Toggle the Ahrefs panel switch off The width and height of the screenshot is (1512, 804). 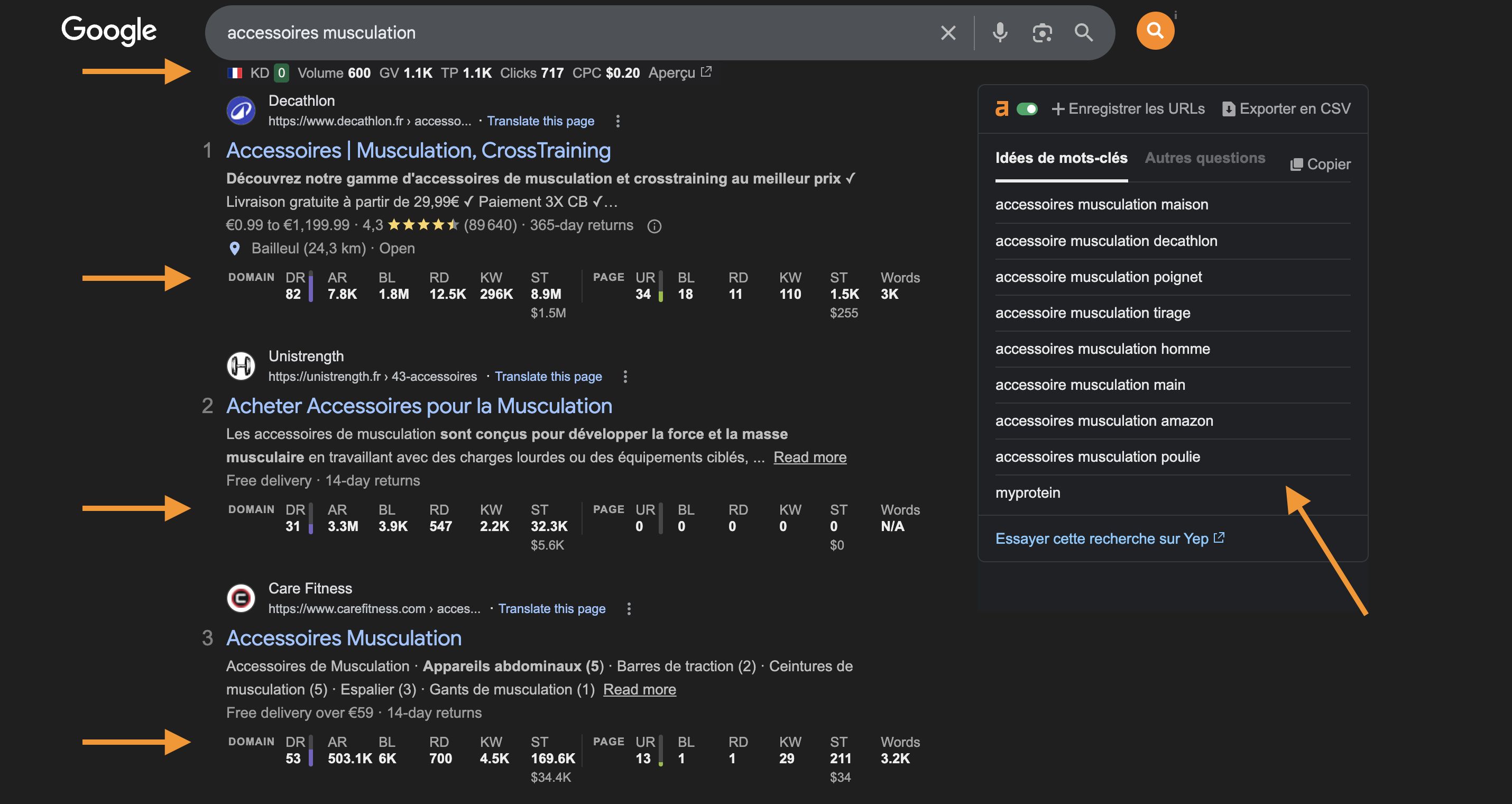1027,108
